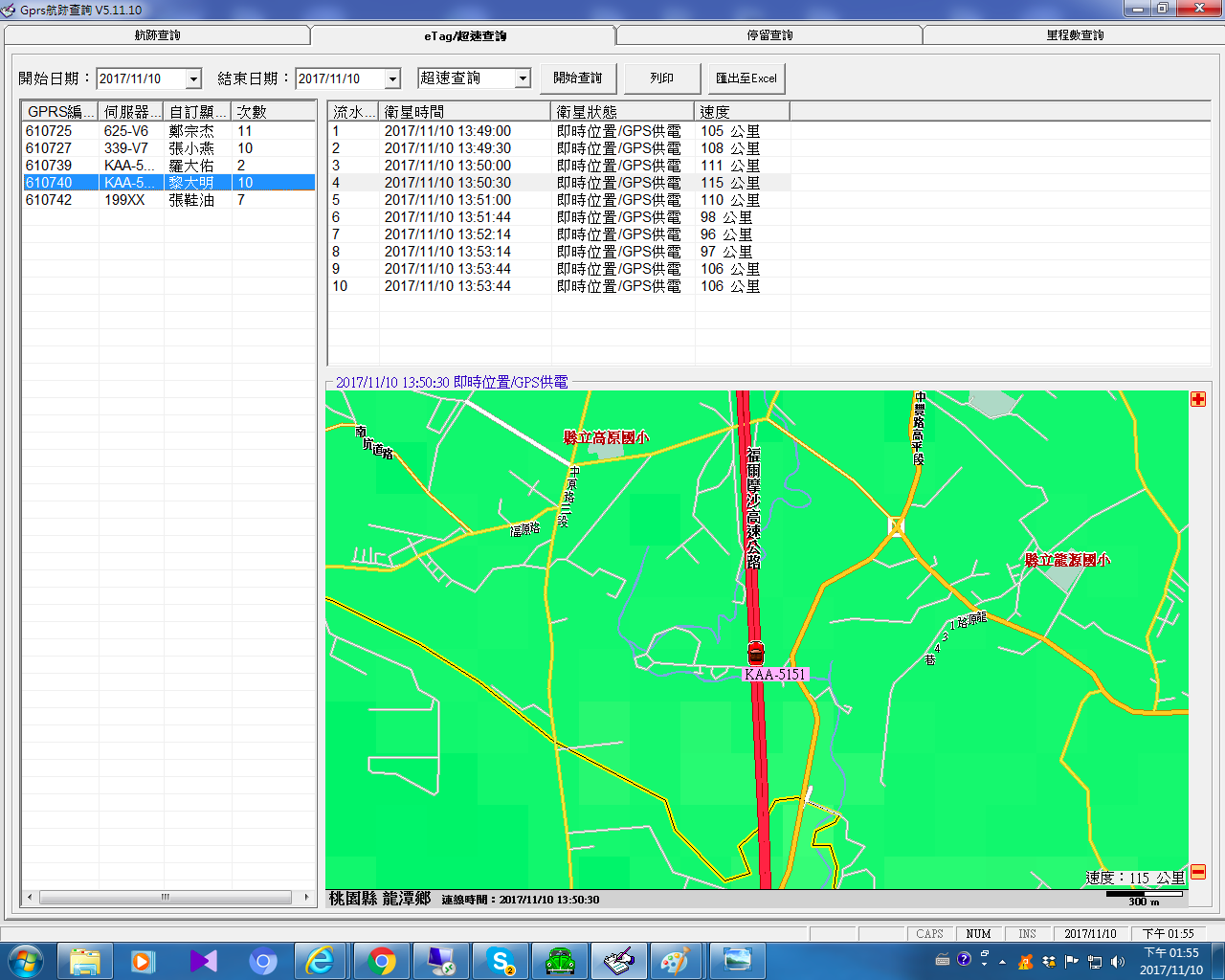Image resolution: width=1225 pixels, height=980 pixels.
Task: Open File Explorer from the taskbar
Action: (85, 961)
